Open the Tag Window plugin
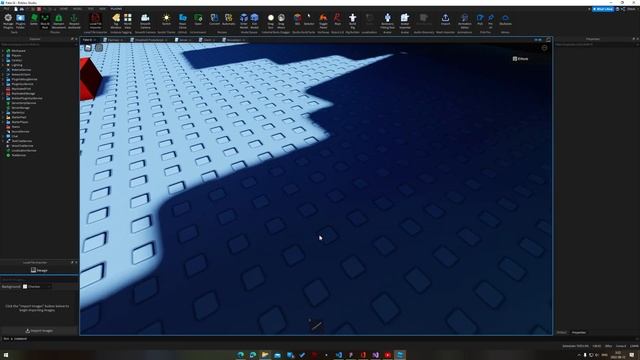The image size is (640, 360). 116,21
